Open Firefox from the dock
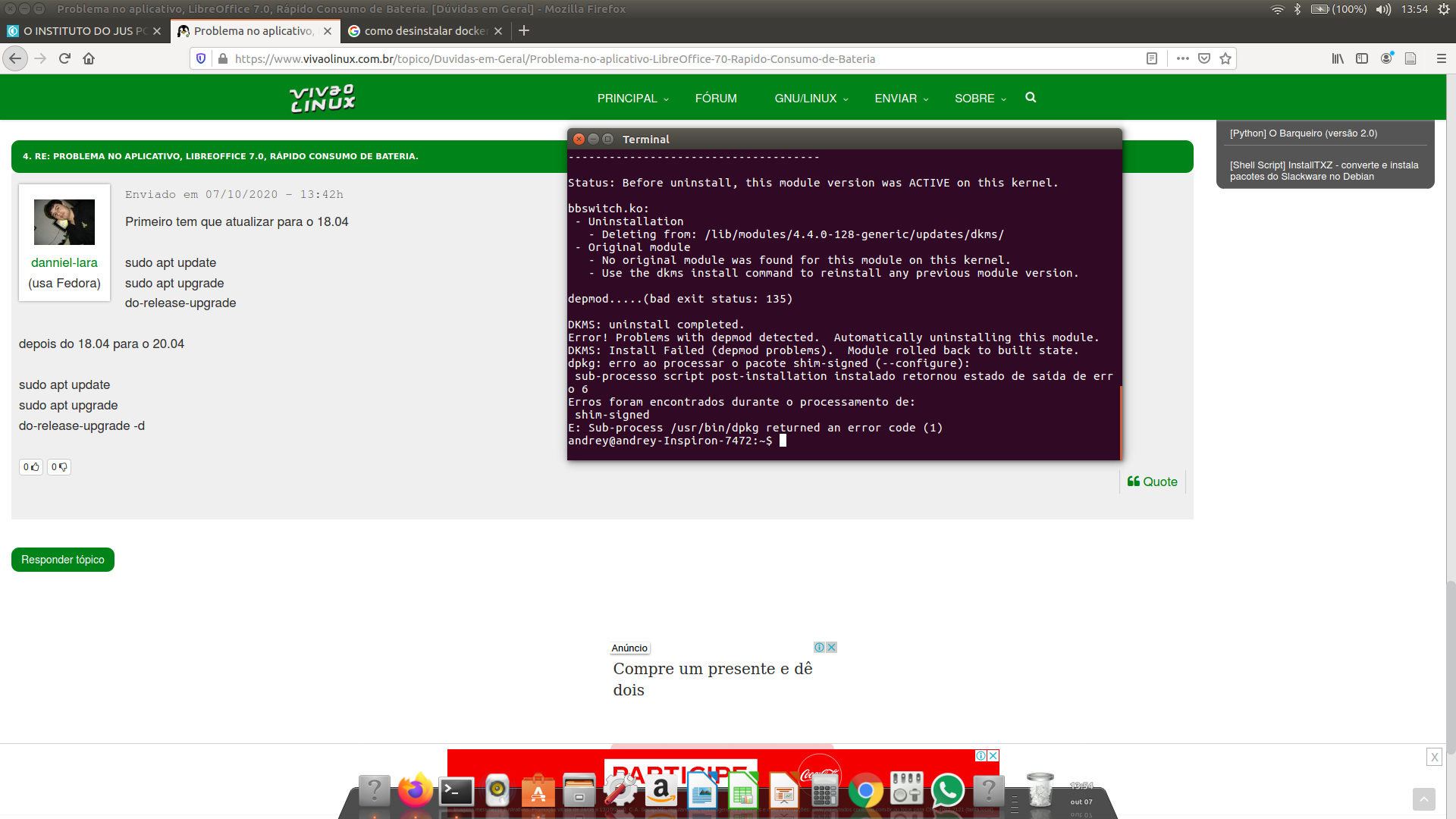Image resolution: width=1456 pixels, height=819 pixels. coord(415,791)
